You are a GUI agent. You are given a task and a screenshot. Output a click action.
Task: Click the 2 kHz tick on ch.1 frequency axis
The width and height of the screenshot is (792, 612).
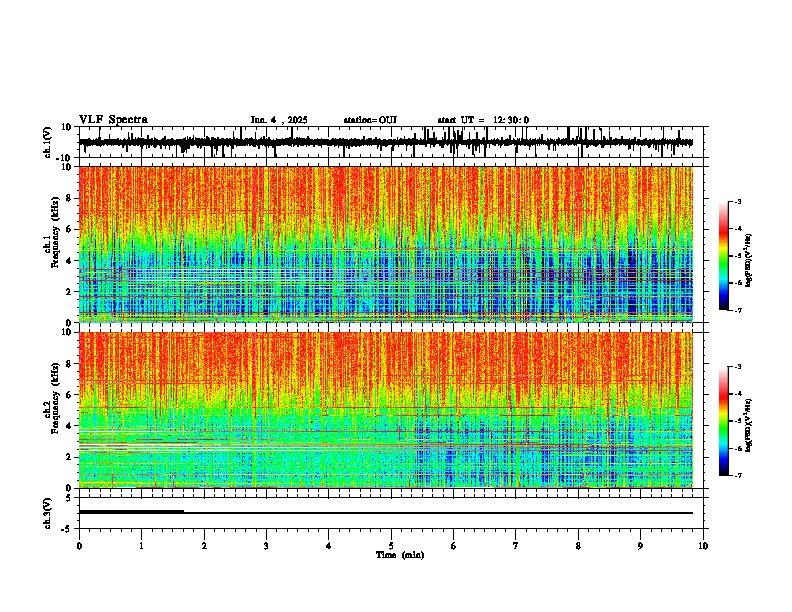click(x=70, y=291)
